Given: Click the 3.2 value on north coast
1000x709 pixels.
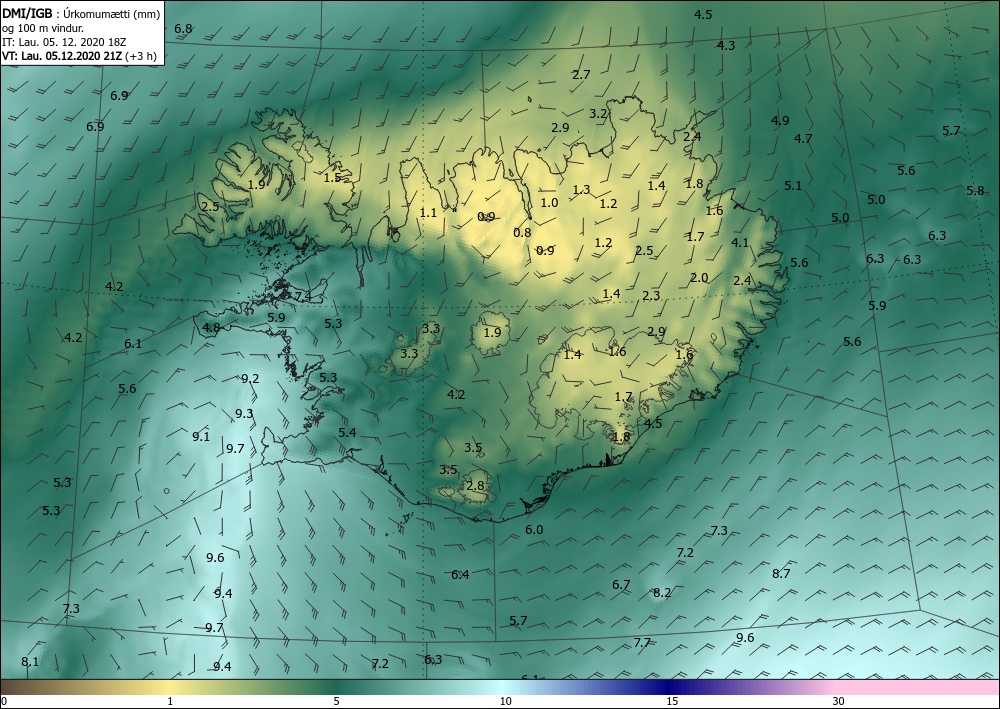Looking at the screenshot, I should 598,114.
